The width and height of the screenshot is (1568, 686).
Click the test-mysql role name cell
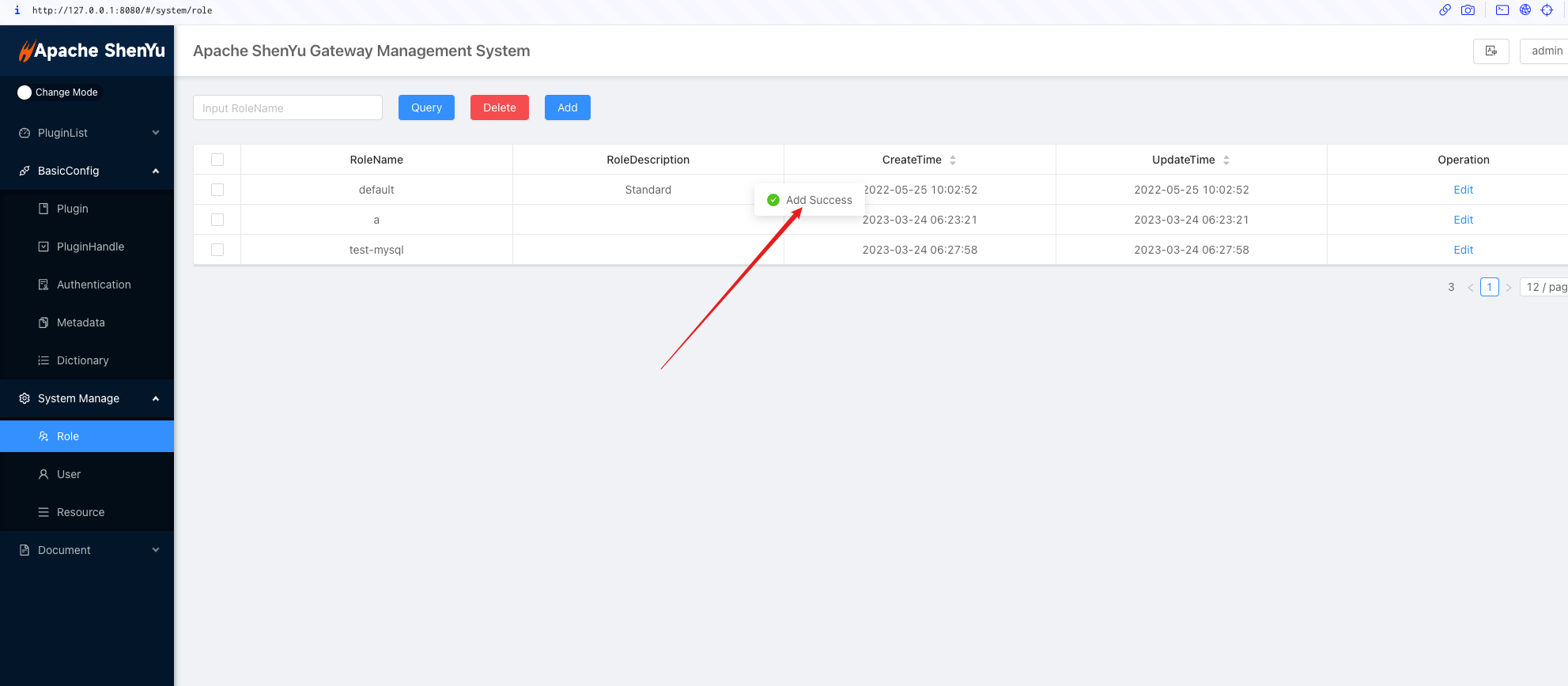(376, 250)
